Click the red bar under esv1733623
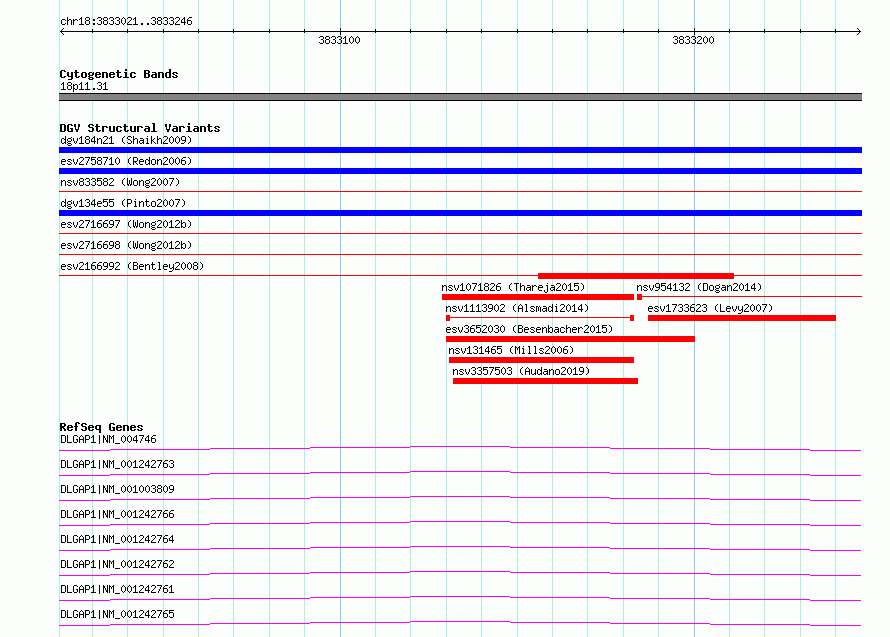The image size is (890, 637). point(742,318)
